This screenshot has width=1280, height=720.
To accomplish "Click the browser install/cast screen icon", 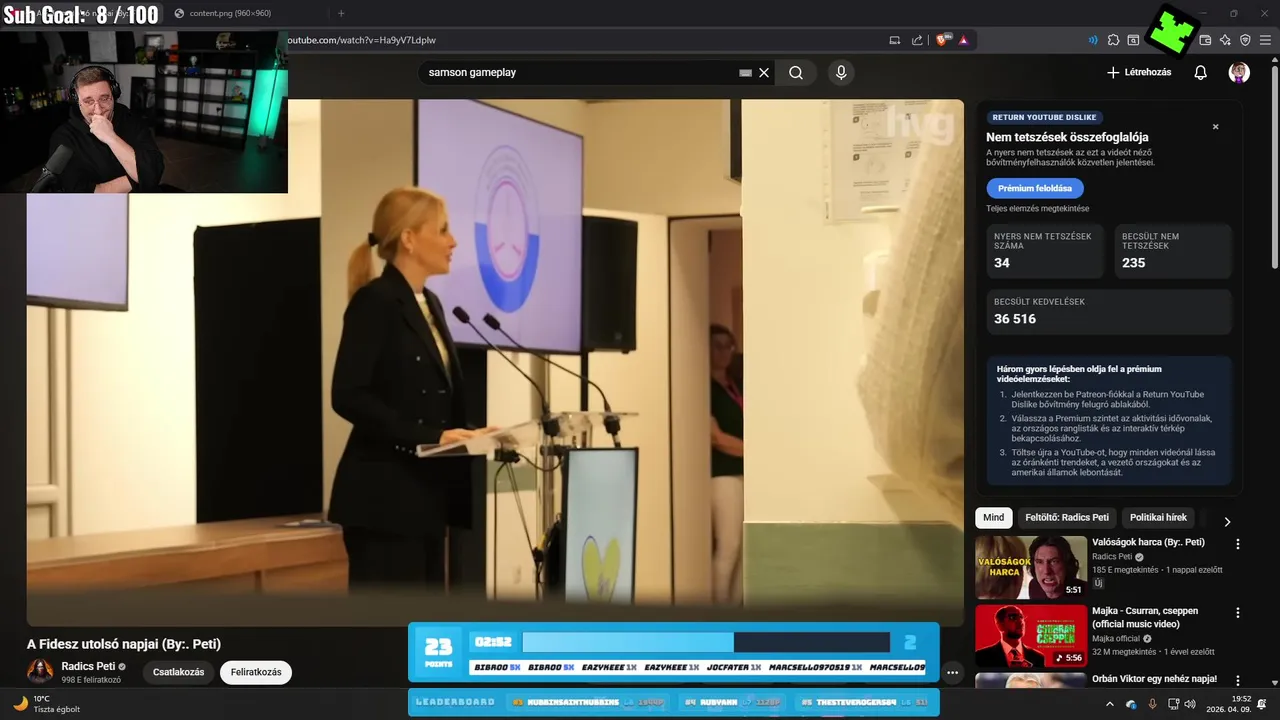I will point(895,40).
